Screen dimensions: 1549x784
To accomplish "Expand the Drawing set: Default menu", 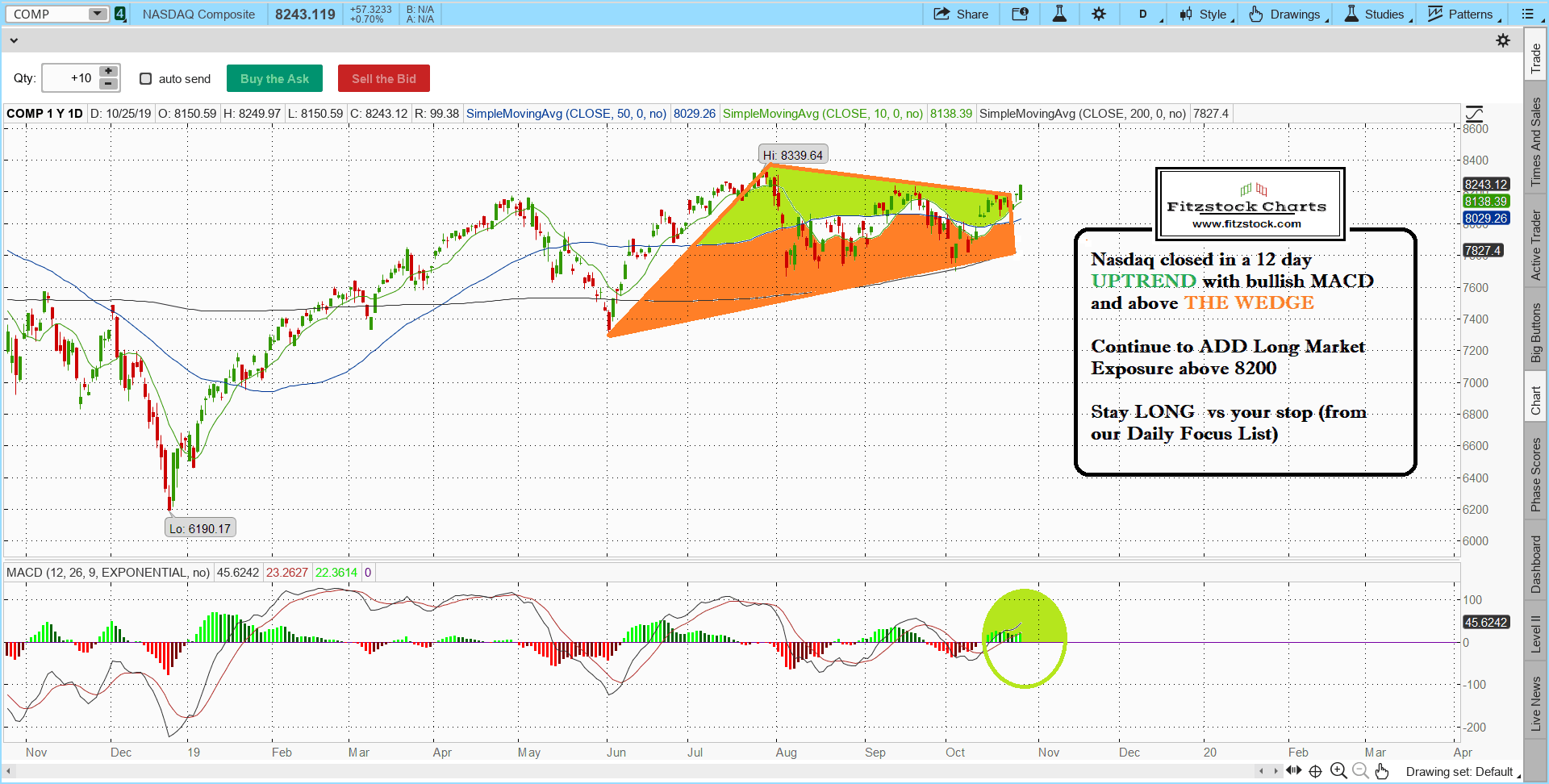I will (1462, 772).
